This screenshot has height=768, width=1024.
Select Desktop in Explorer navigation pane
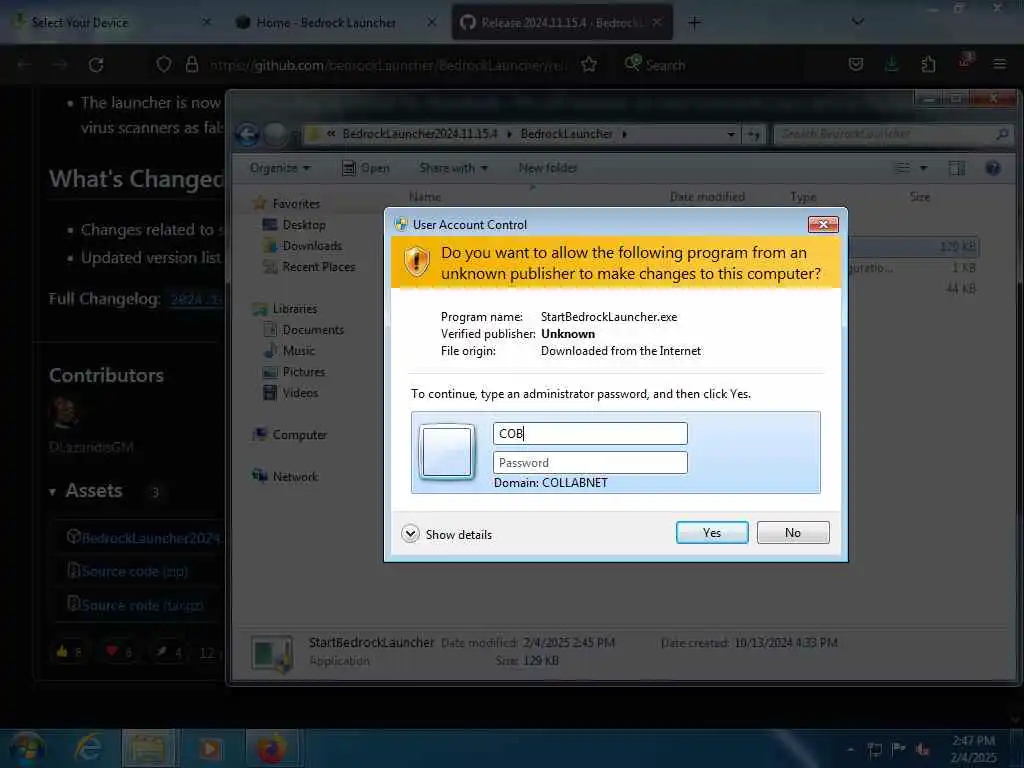[304, 225]
